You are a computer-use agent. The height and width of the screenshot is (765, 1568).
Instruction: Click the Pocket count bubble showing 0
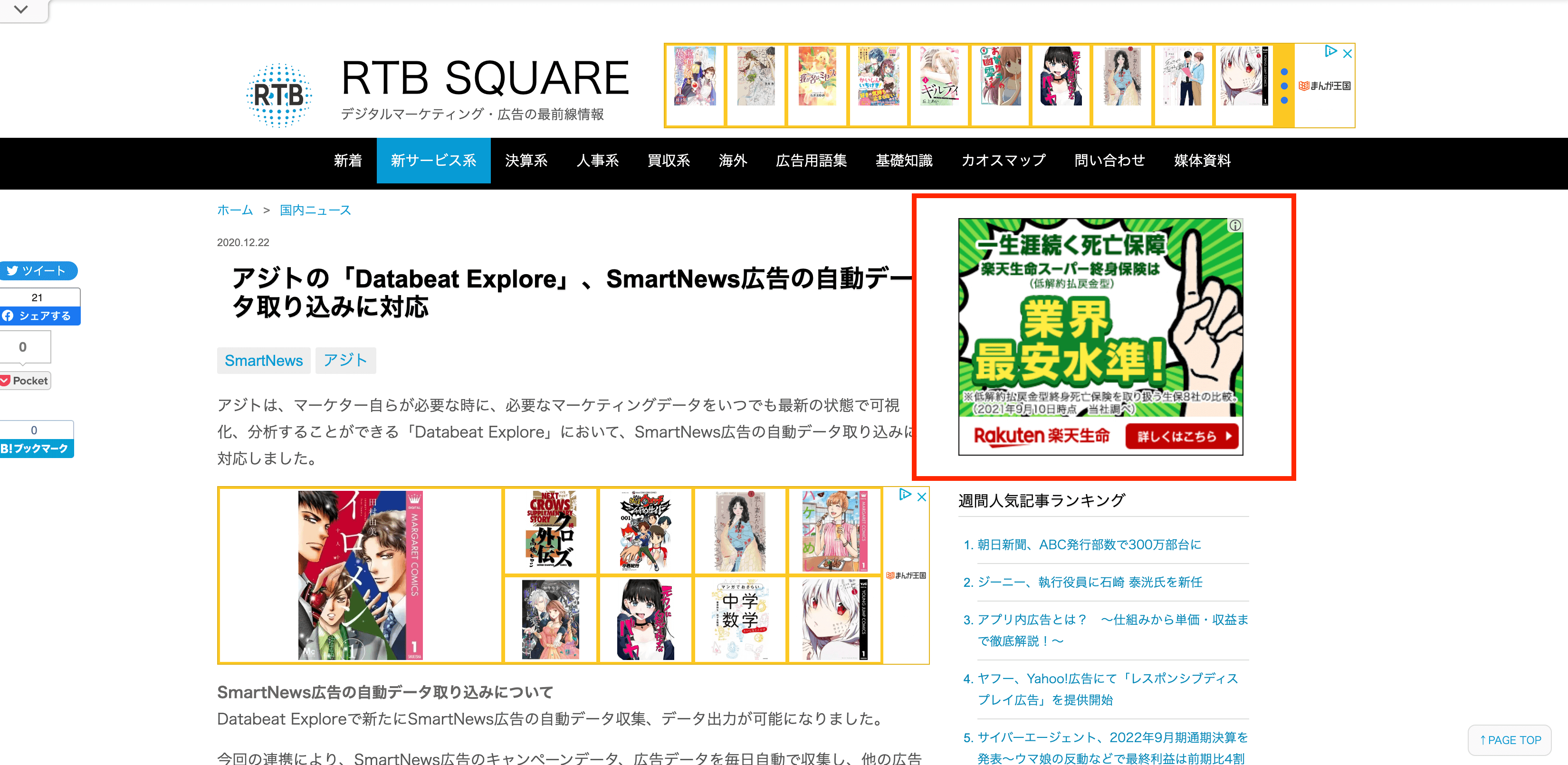(x=23, y=347)
